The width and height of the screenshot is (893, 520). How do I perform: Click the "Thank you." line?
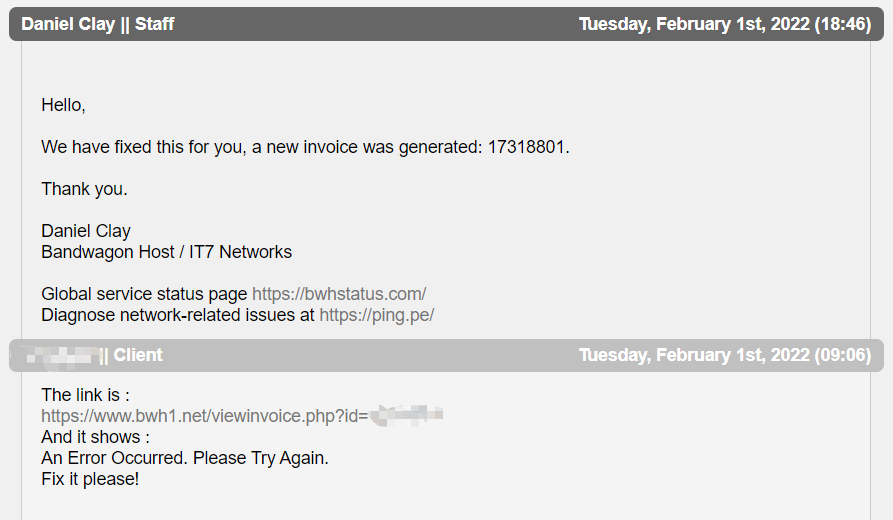(84, 189)
